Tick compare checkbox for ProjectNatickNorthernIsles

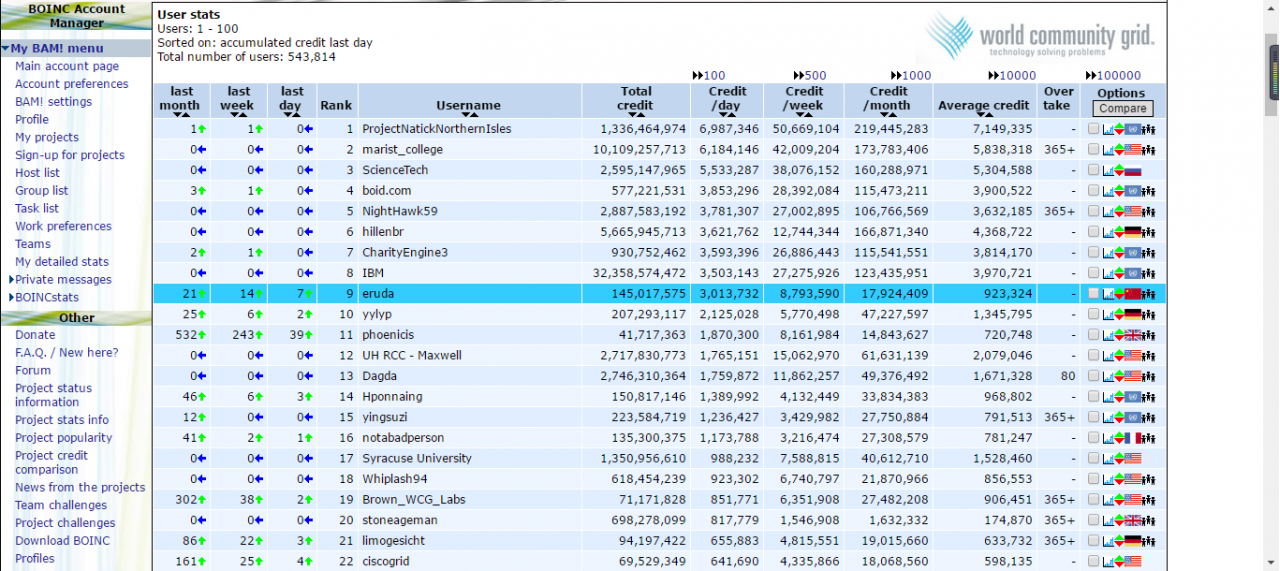1093,129
